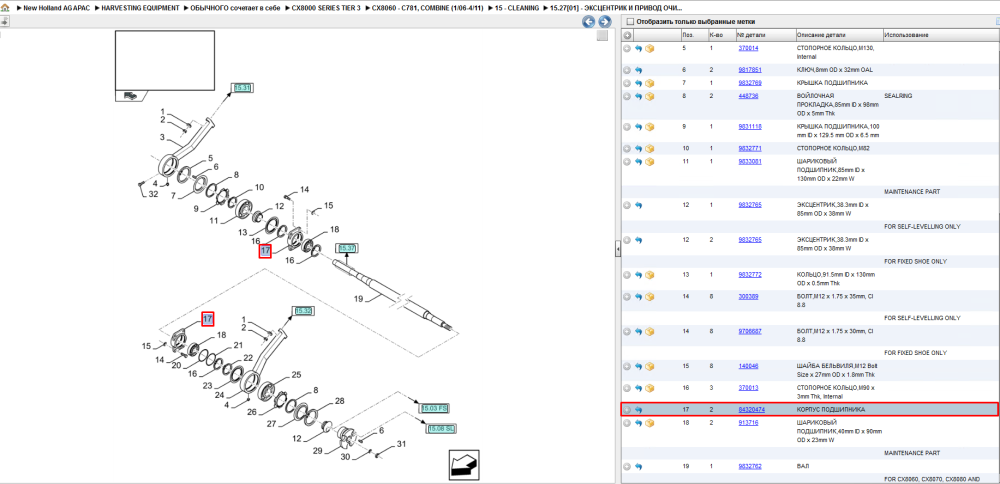Click 'КРЫШКА ПОДШИПНИКА' description for part 9832769
Screen dimensions: 1000x484
[832, 83]
